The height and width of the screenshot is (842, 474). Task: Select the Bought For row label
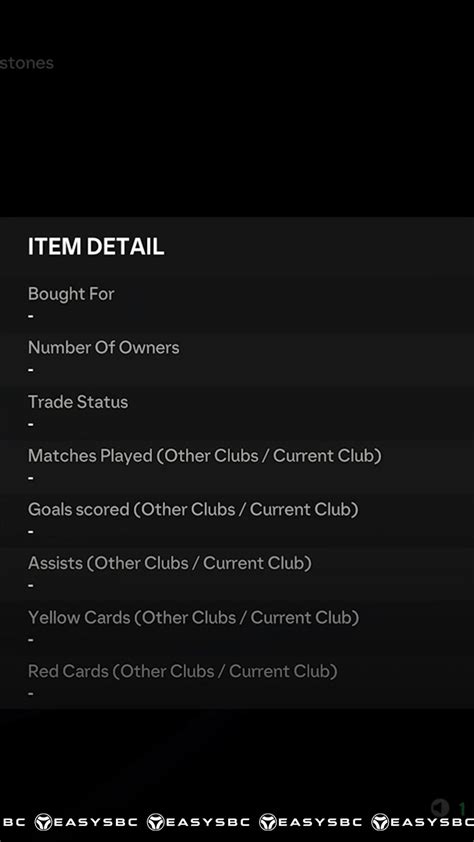click(x=71, y=294)
